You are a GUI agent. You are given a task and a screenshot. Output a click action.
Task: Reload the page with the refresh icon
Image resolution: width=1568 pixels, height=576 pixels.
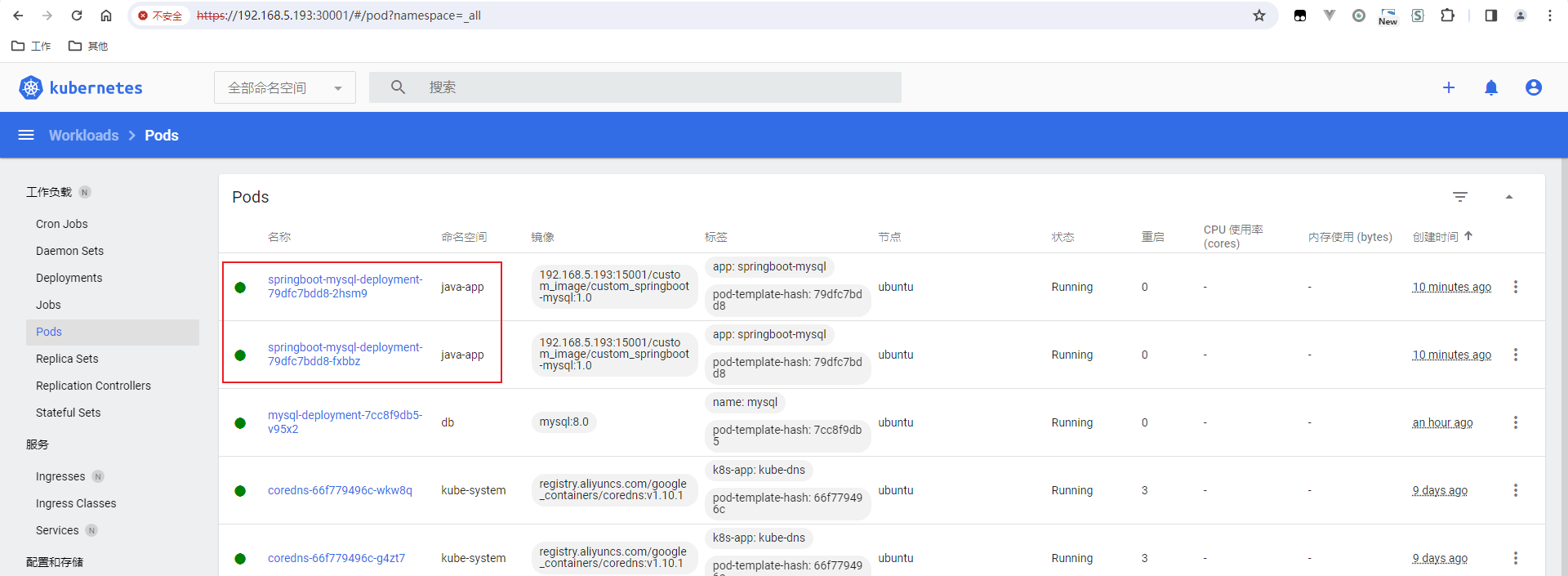(x=77, y=16)
